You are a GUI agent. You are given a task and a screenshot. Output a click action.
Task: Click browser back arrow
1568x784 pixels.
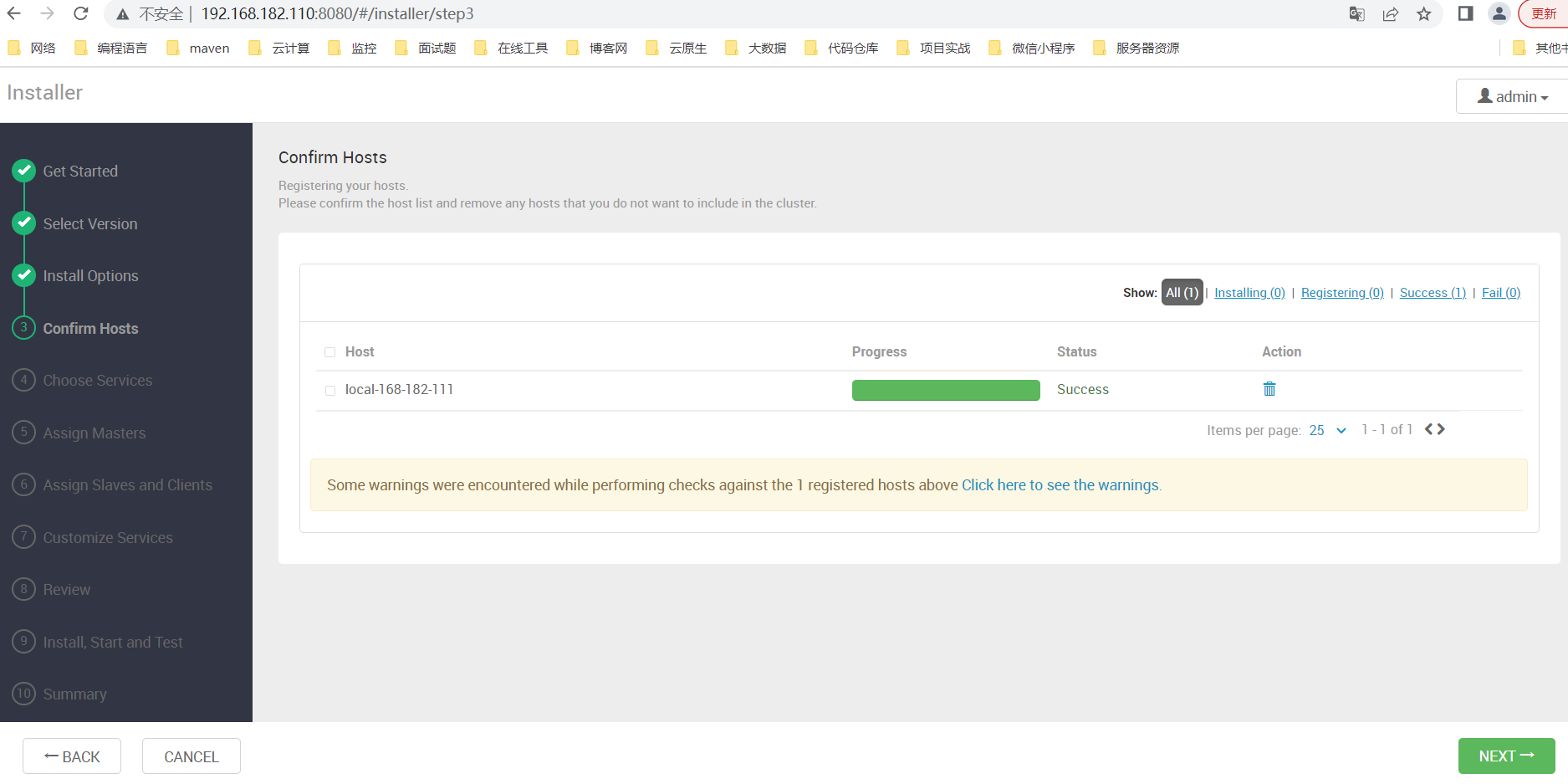pyautogui.click(x=14, y=13)
